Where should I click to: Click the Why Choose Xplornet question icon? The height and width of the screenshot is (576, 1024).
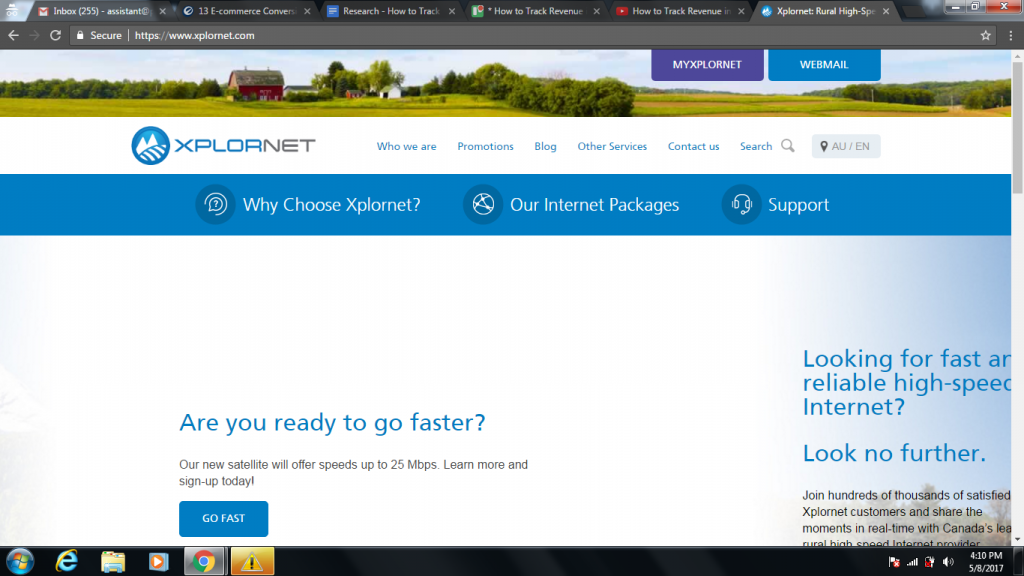[216, 204]
